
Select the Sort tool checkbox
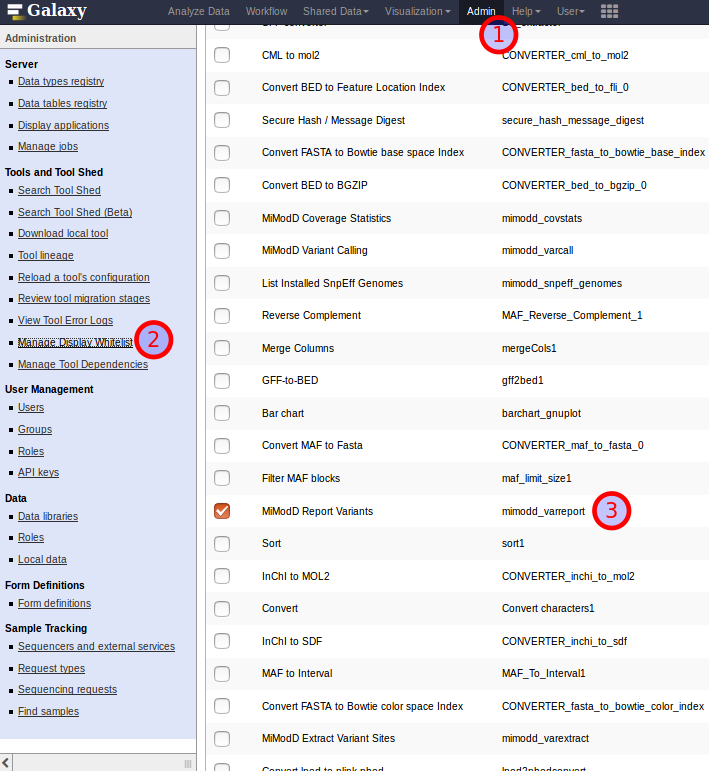(222, 543)
